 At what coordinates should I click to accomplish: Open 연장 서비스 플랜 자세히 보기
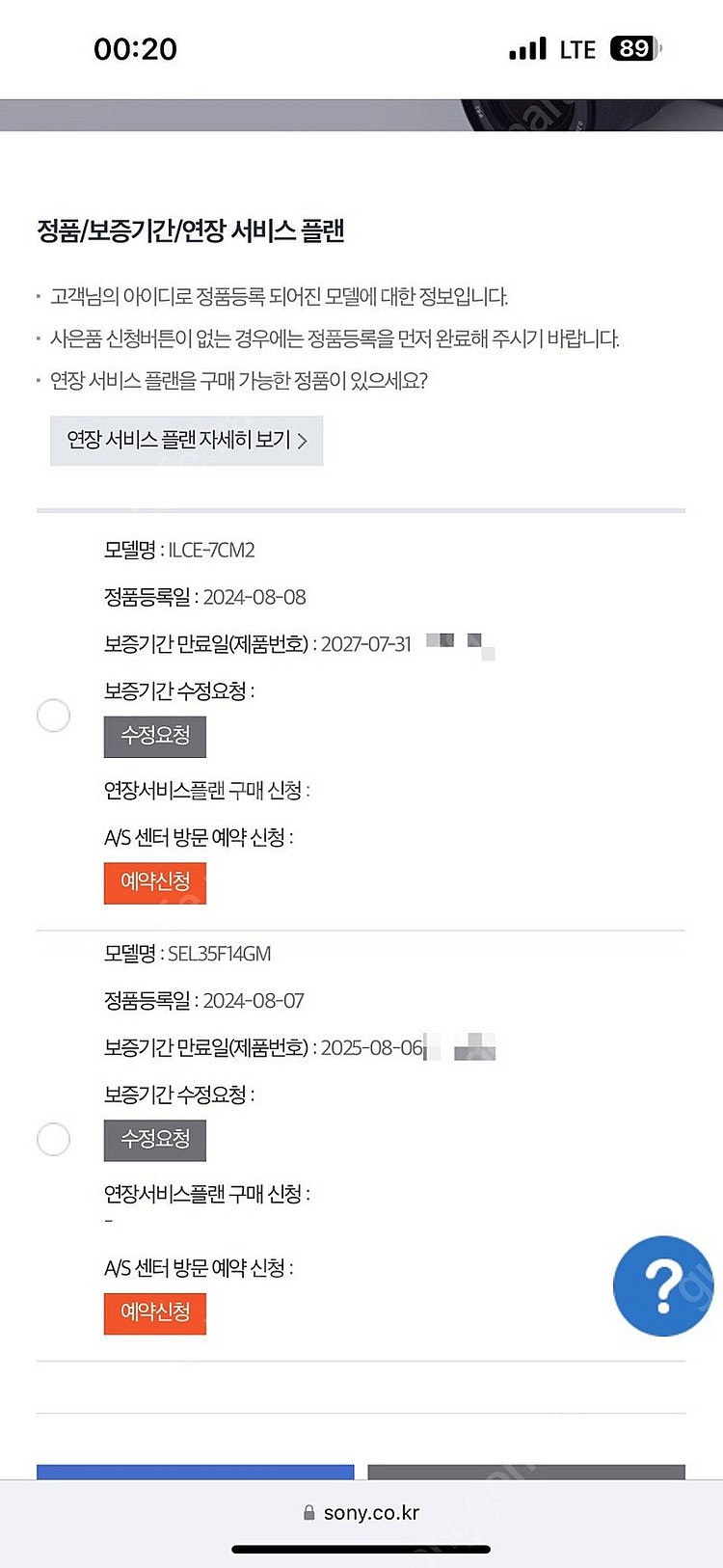pos(186,441)
